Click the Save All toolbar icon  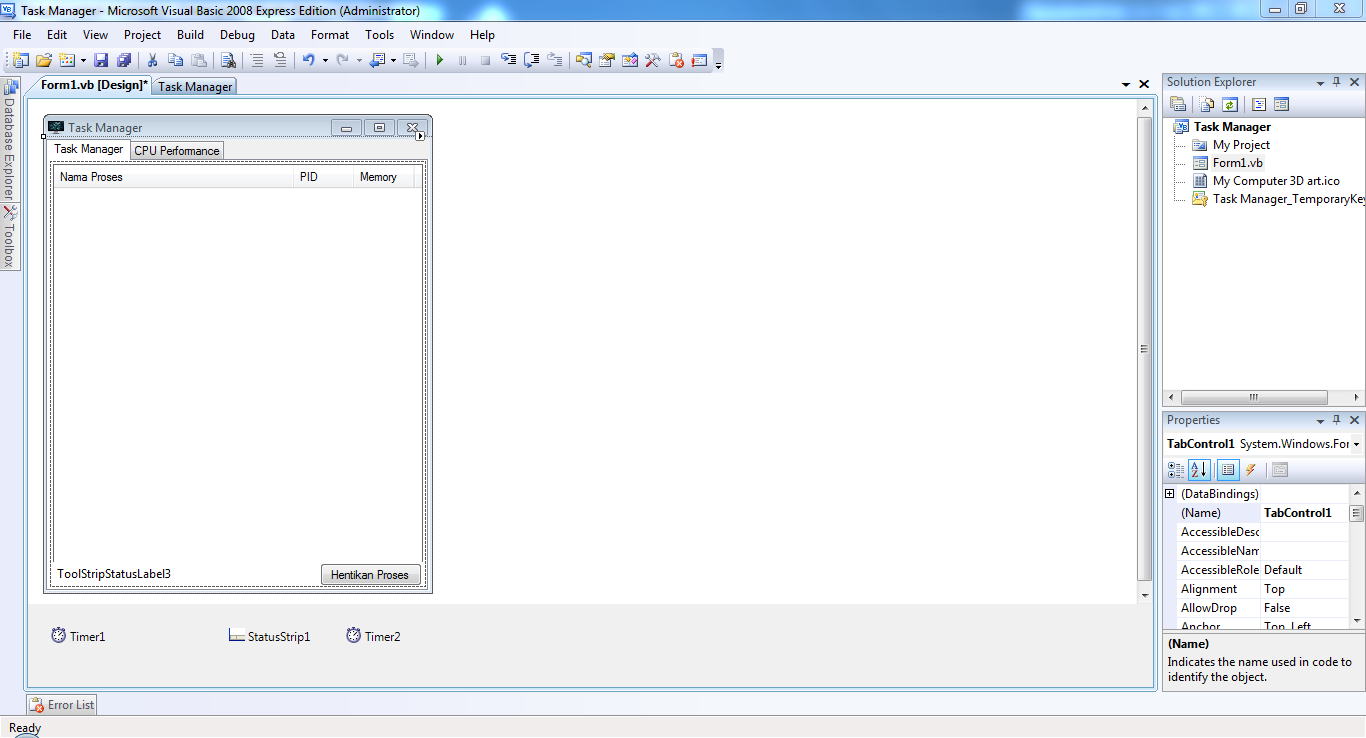pyautogui.click(x=124, y=61)
